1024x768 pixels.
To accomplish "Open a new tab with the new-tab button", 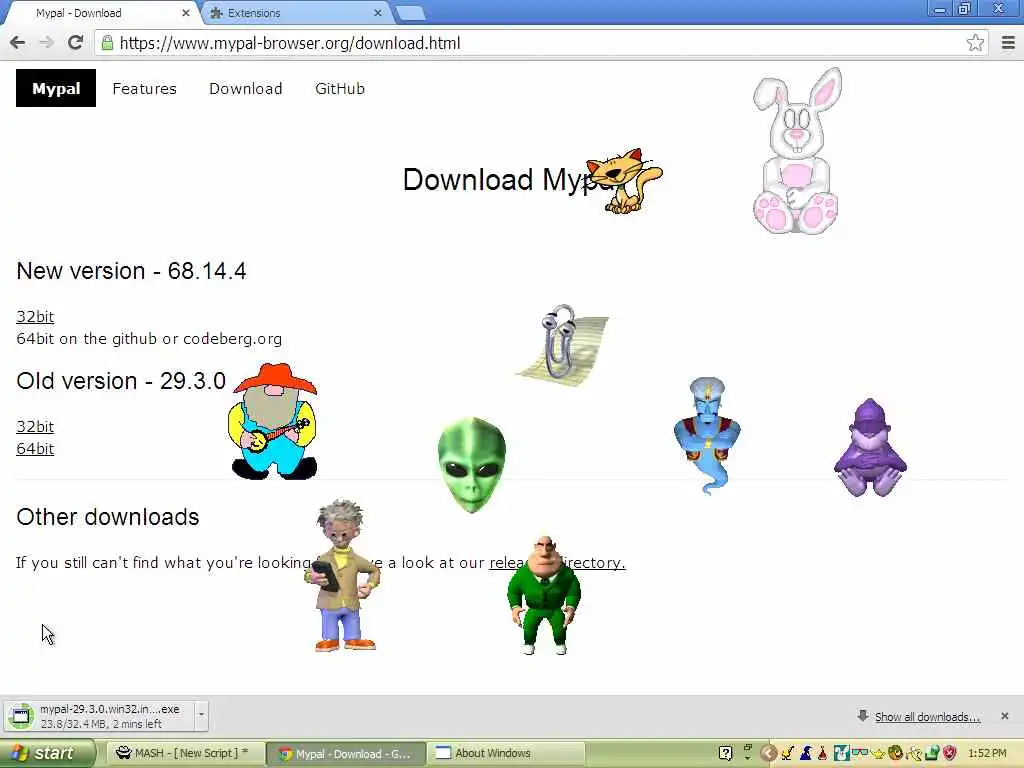I will 410,13.
